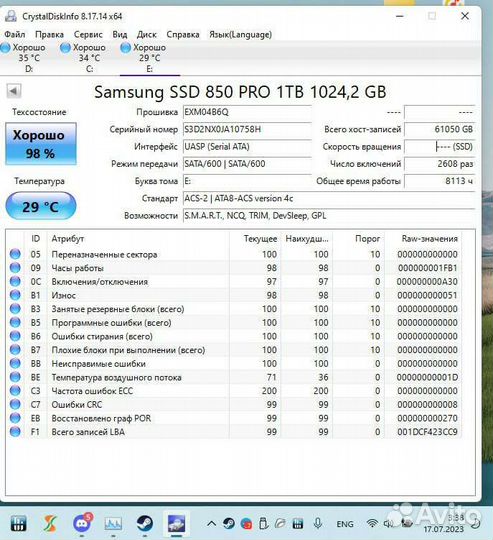This screenshot has height=540, width=493.
Task: Expand the hidden system tray icons chevron
Action: [x=211, y=524]
